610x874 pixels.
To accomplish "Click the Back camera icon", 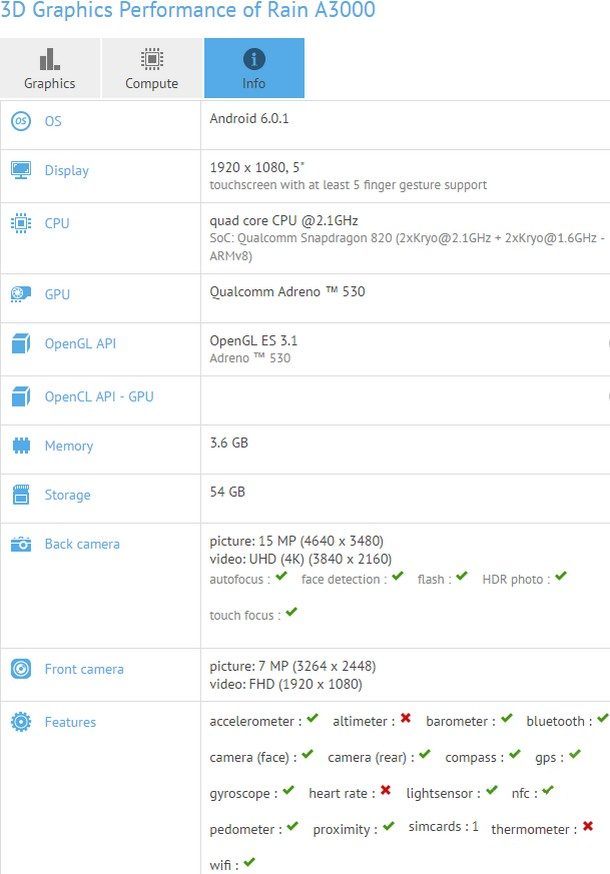I will pyautogui.click(x=20, y=544).
